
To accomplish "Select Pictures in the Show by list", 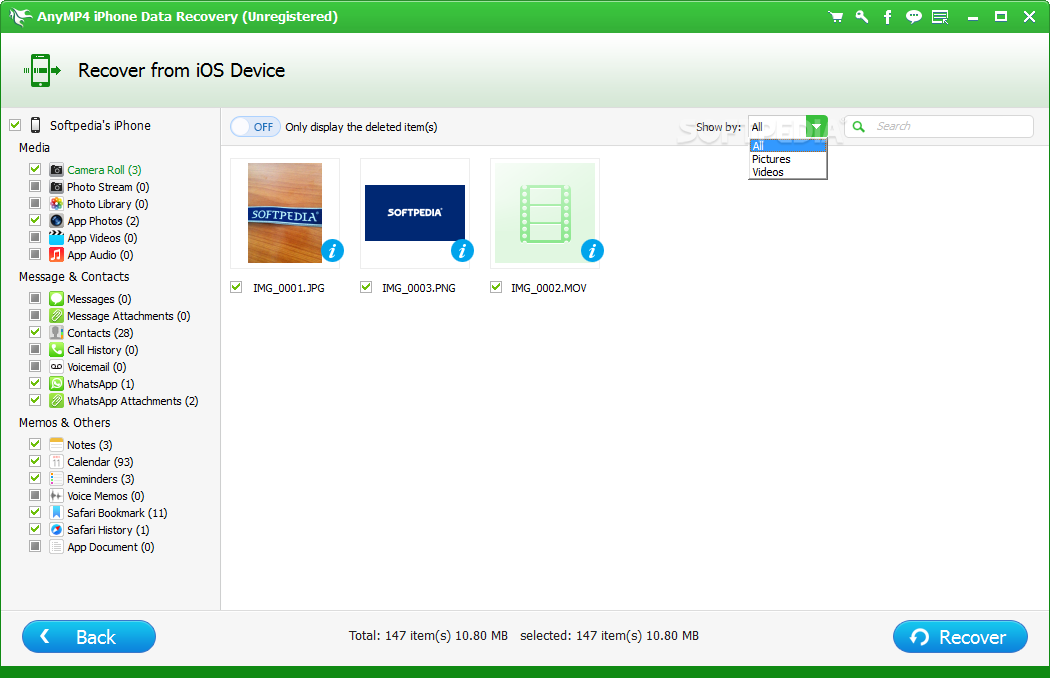I will pyautogui.click(x=788, y=159).
